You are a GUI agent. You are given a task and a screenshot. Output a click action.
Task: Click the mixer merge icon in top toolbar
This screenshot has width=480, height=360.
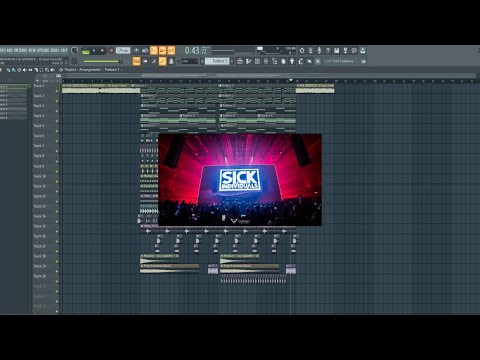pos(310,51)
